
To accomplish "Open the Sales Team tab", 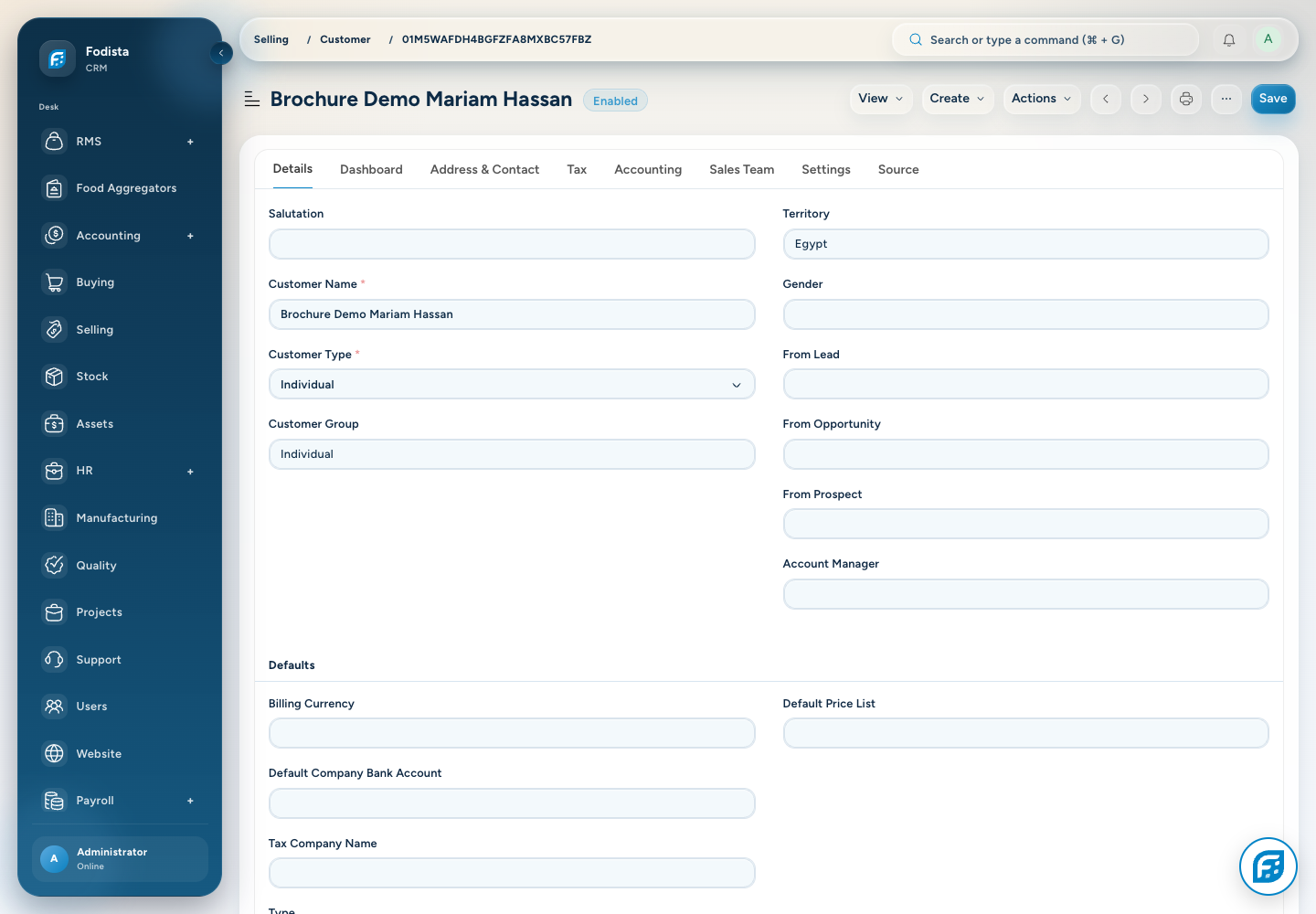I will 741,169.
